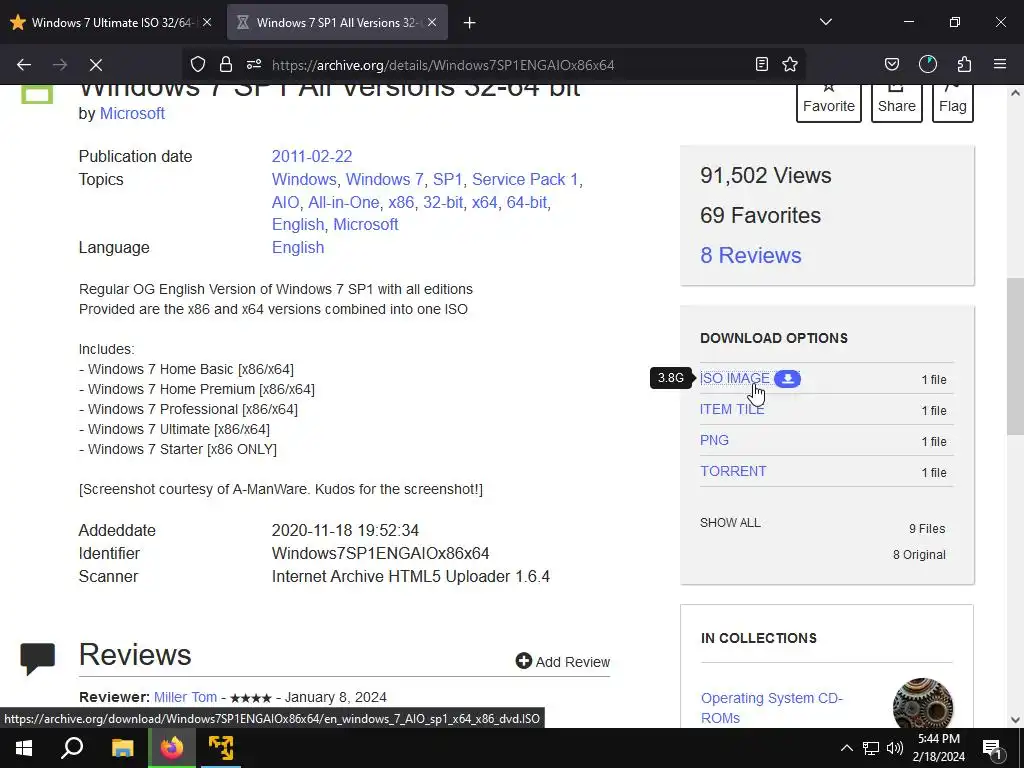Click the Flag button

coord(953,103)
